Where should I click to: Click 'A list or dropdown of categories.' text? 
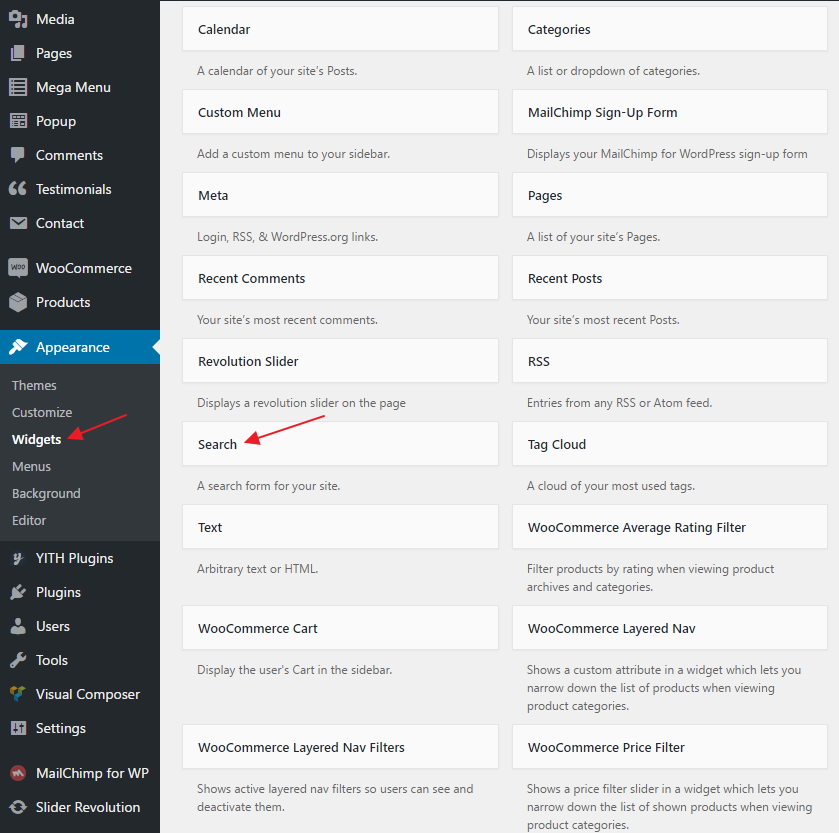point(613,71)
